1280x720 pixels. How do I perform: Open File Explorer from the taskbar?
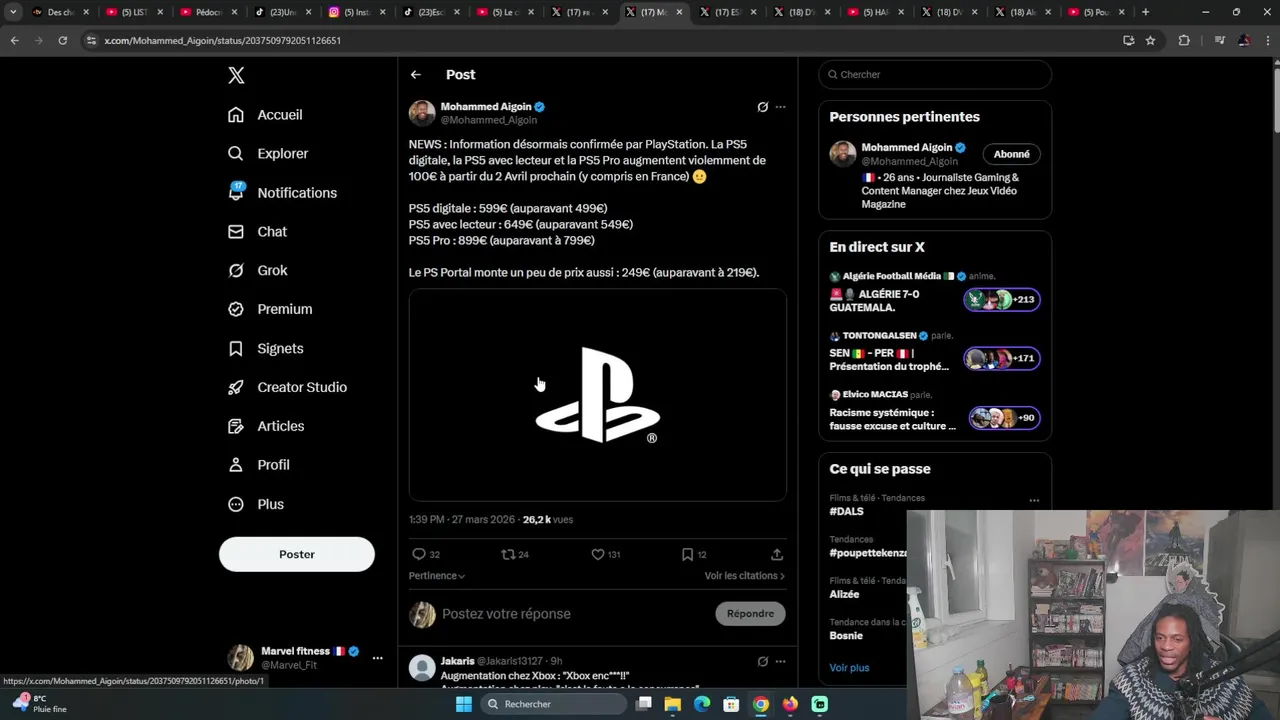click(x=673, y=704)
